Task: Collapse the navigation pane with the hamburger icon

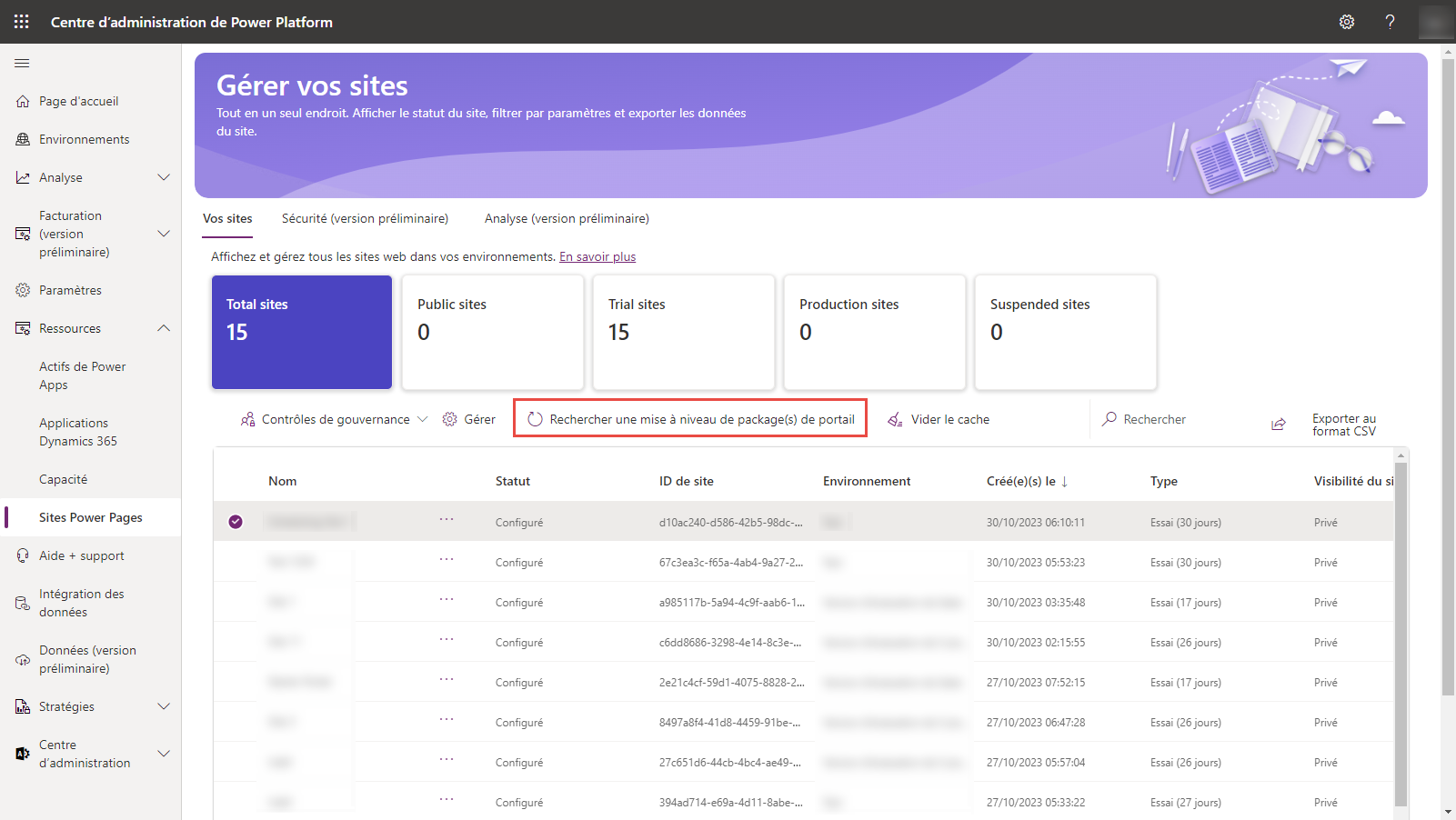Action: point(22,63)
